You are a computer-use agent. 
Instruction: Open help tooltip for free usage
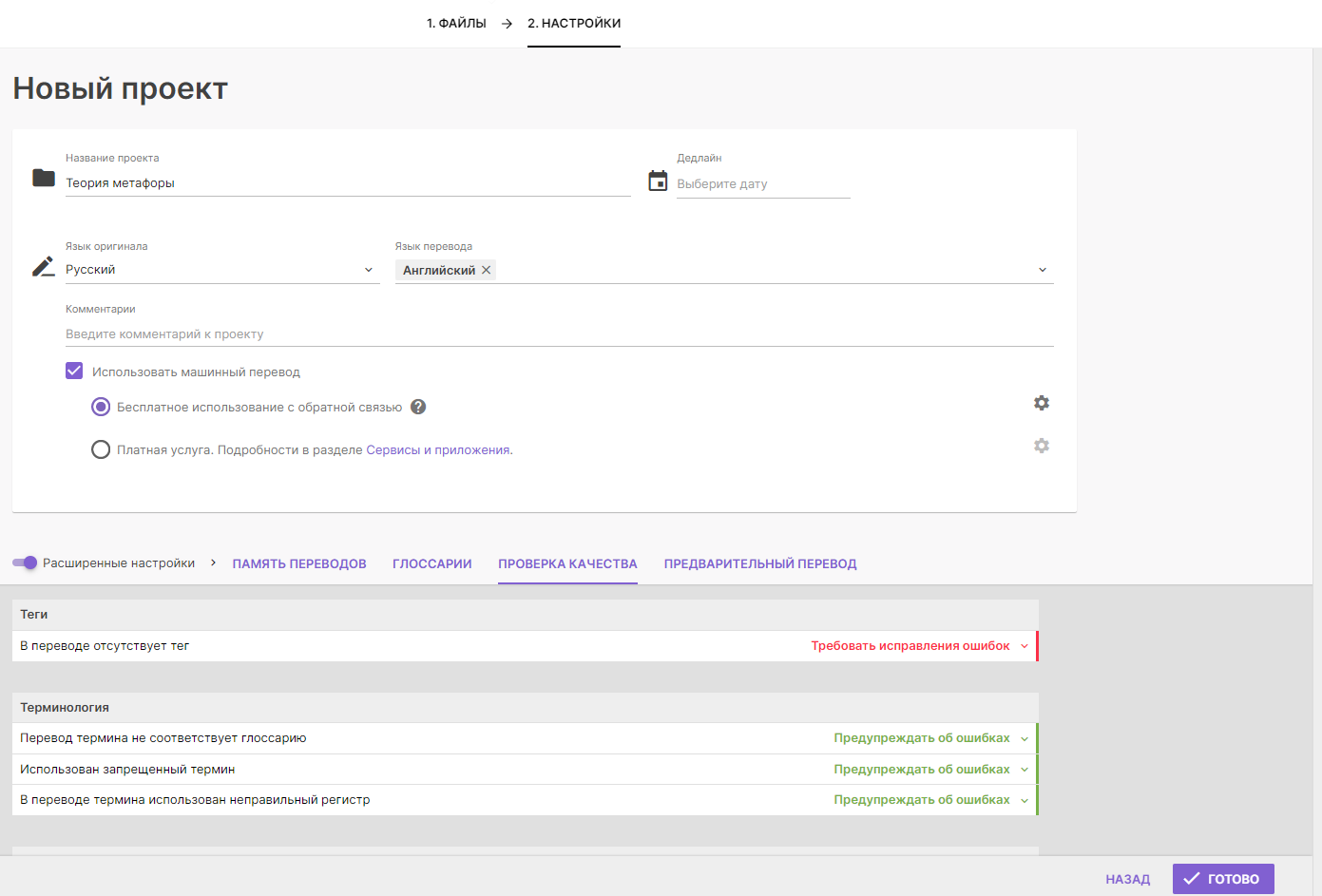point(418,407)
